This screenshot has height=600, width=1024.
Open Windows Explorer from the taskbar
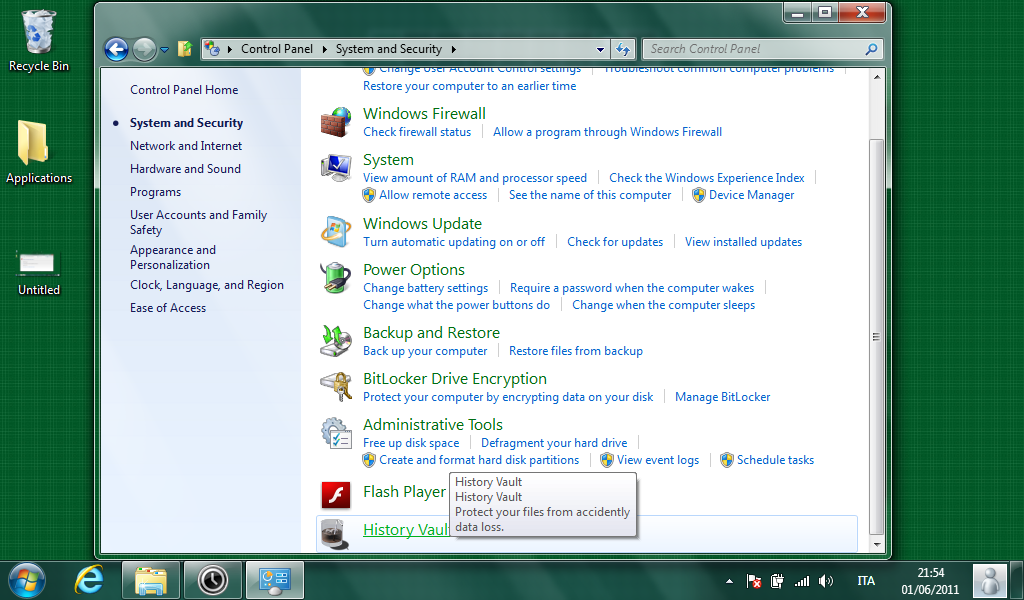(x=151, y=580)
